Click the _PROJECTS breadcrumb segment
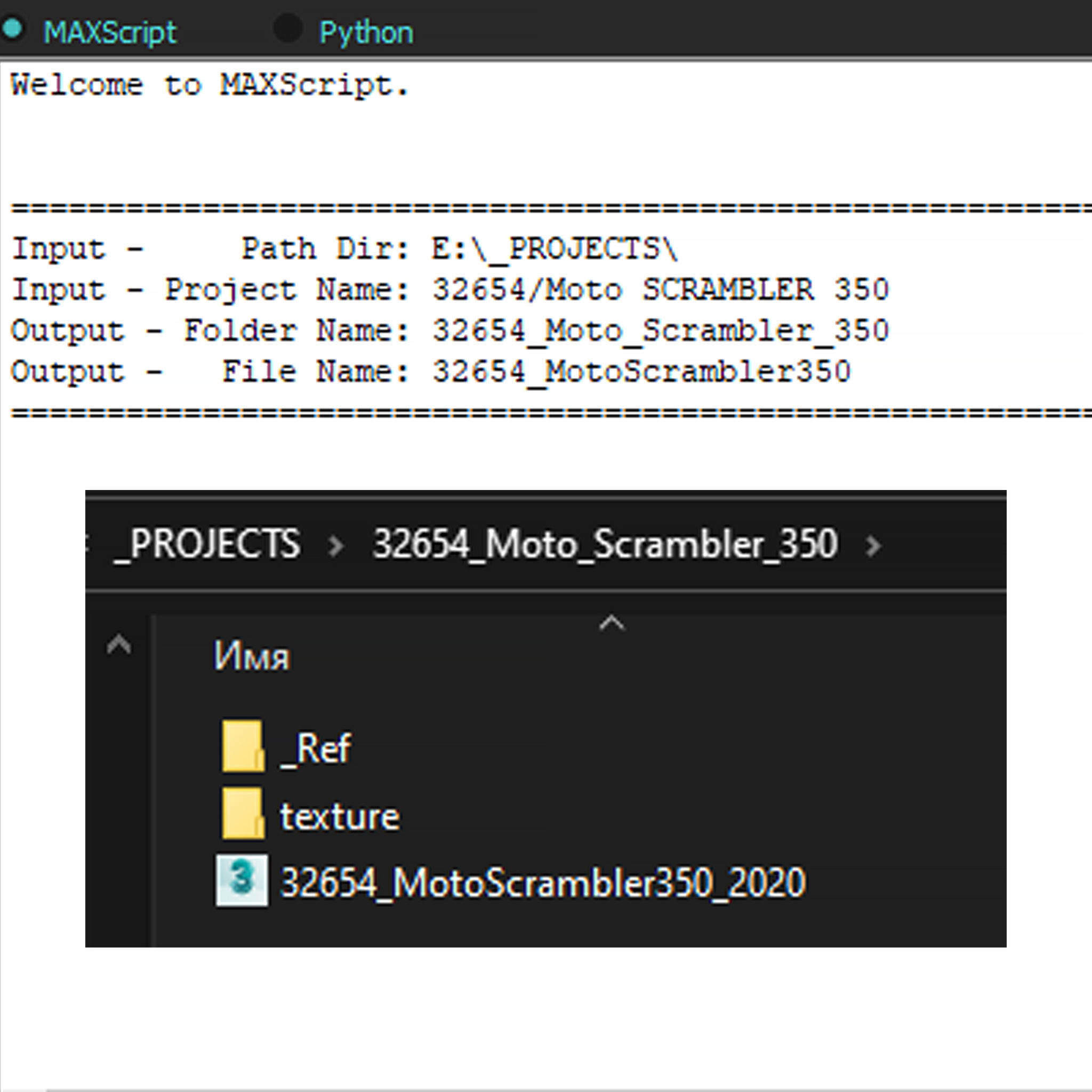The image size is (1092, 1092). [x=207, y=545]
